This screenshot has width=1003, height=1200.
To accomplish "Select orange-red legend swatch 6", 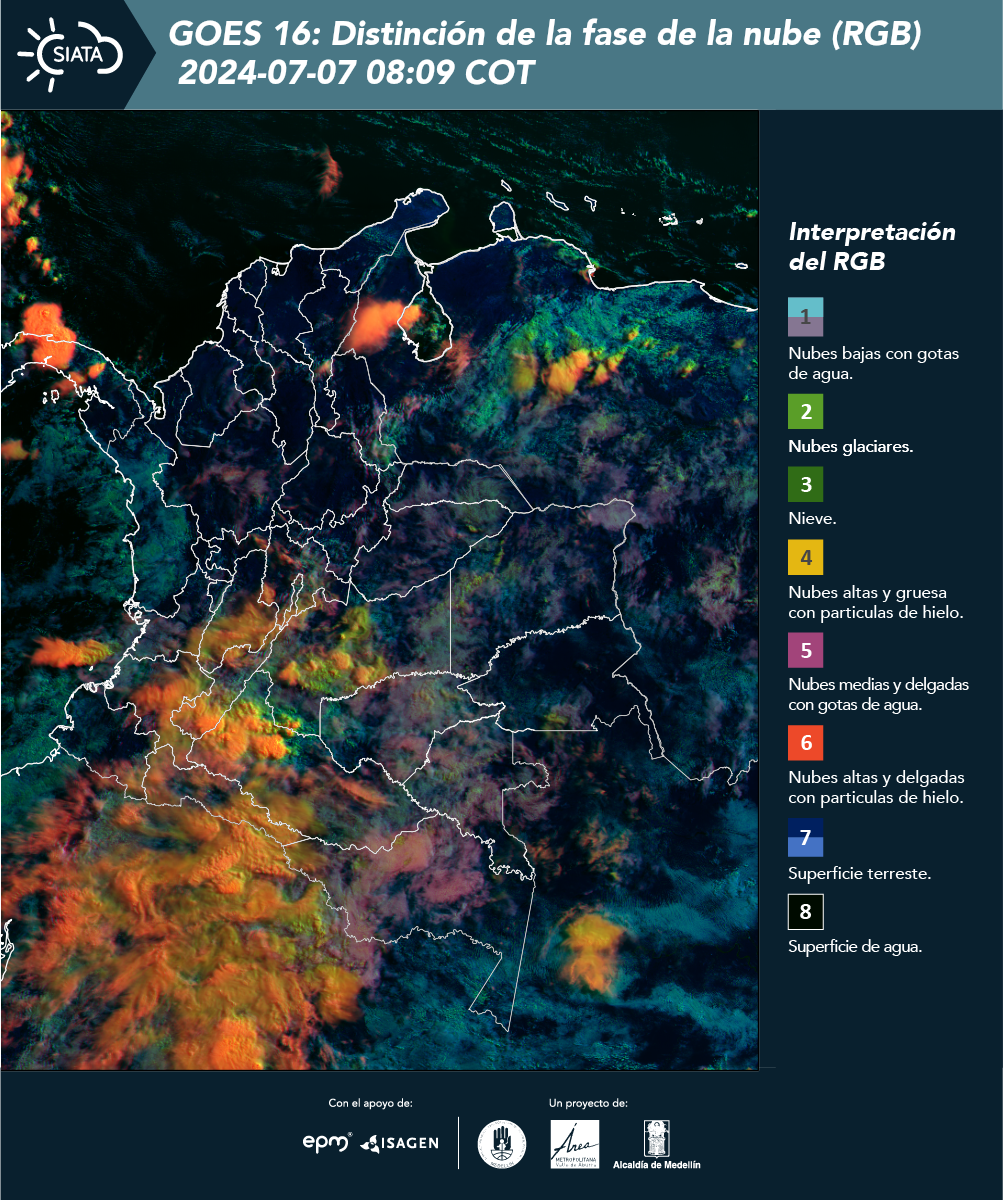I will (805, 743).
